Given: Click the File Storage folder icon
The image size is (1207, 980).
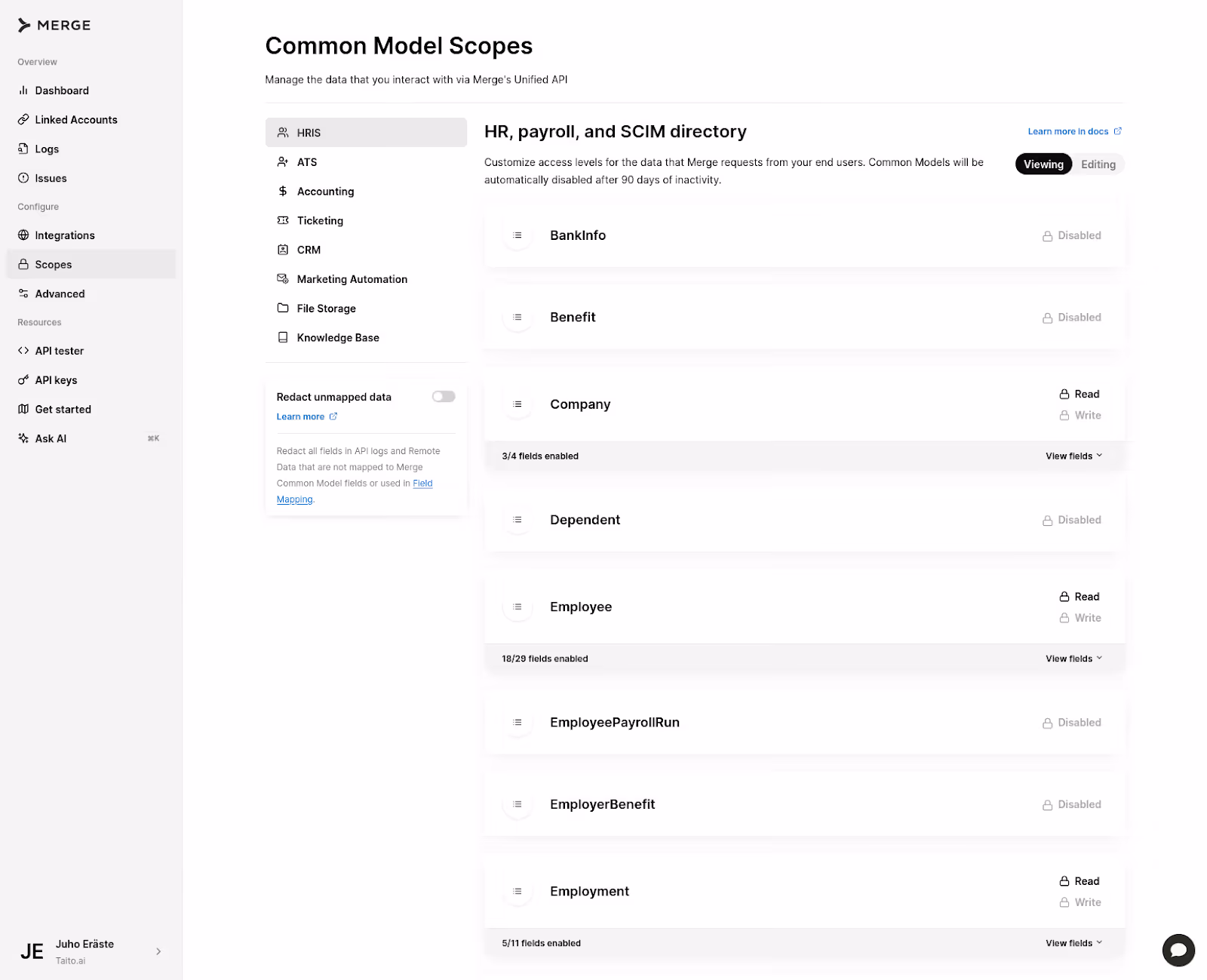Looking at the screenshot, I should (283, 308).
